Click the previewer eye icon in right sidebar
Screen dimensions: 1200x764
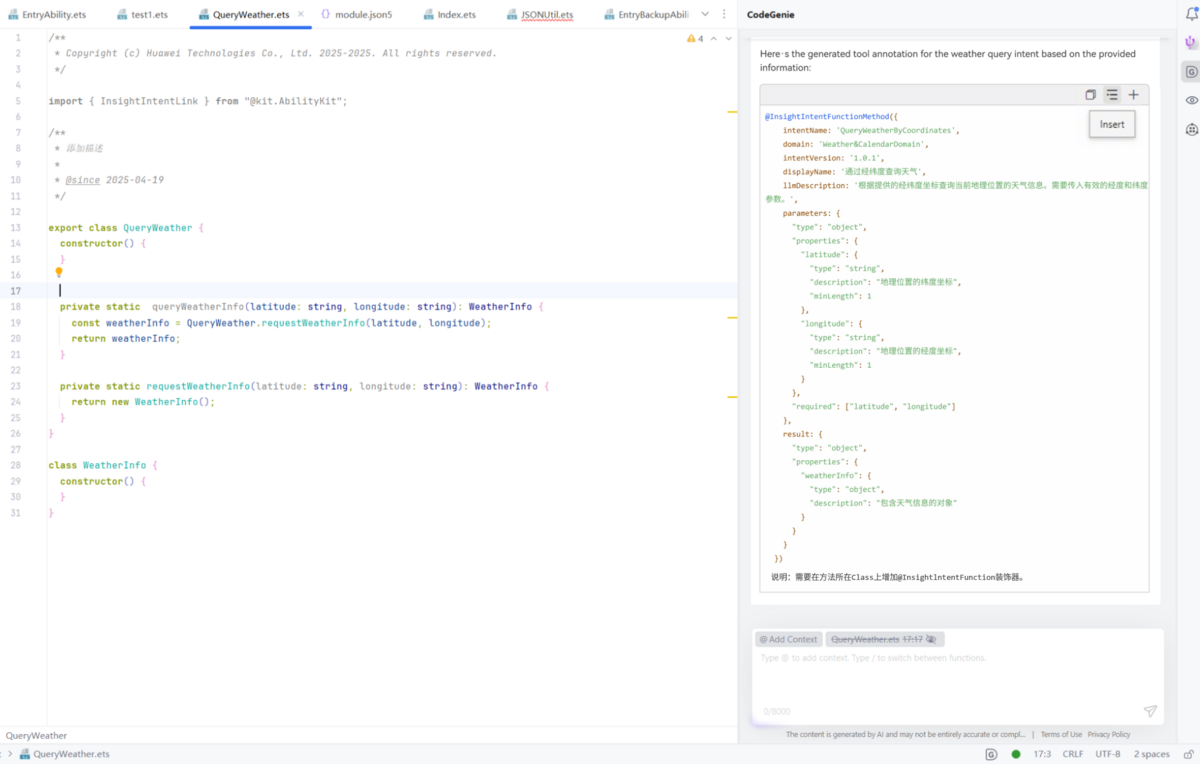click(1190, 100)
